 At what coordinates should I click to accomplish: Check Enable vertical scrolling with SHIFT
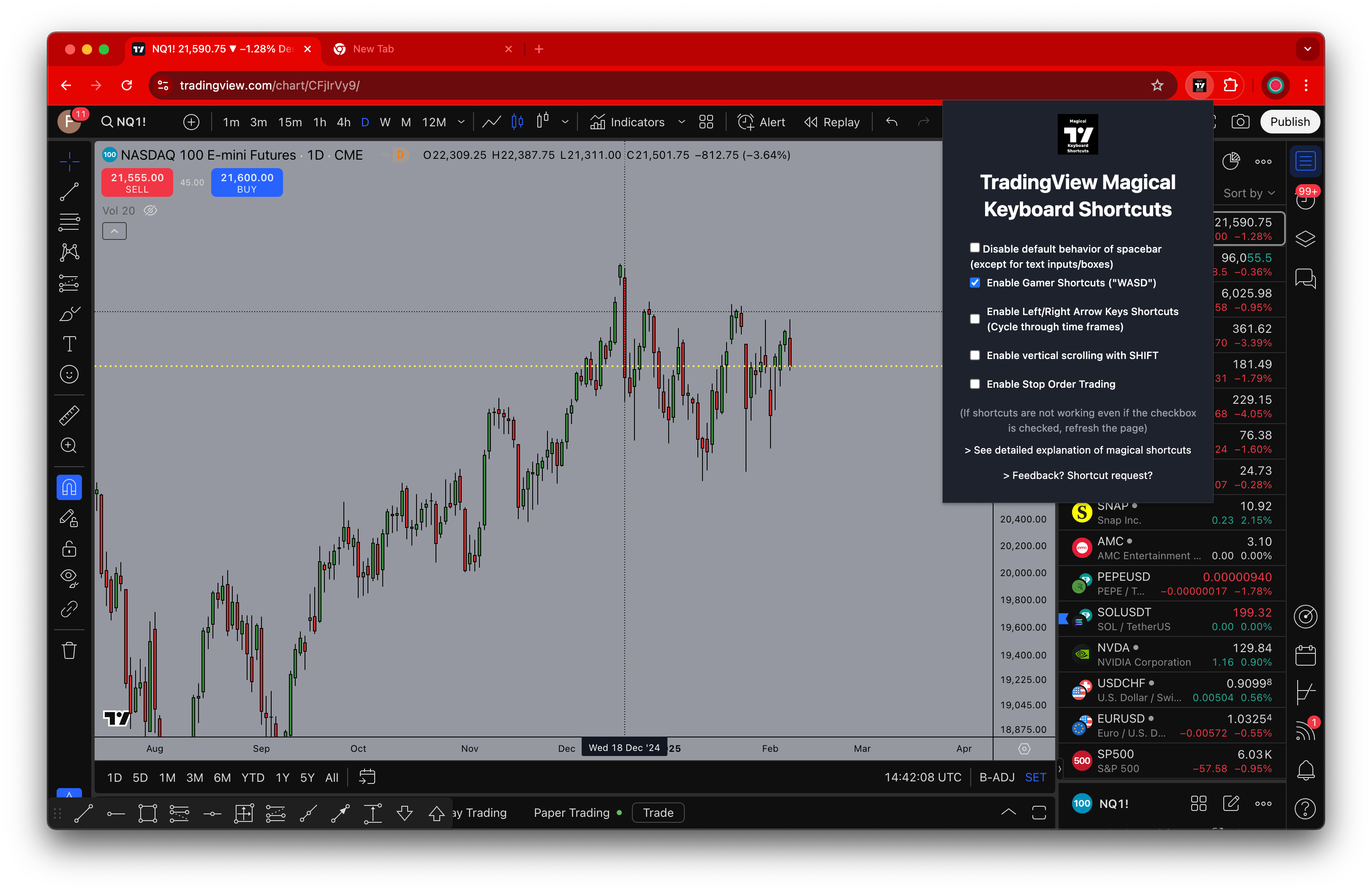pyautogui.click(x=975, y=355)
